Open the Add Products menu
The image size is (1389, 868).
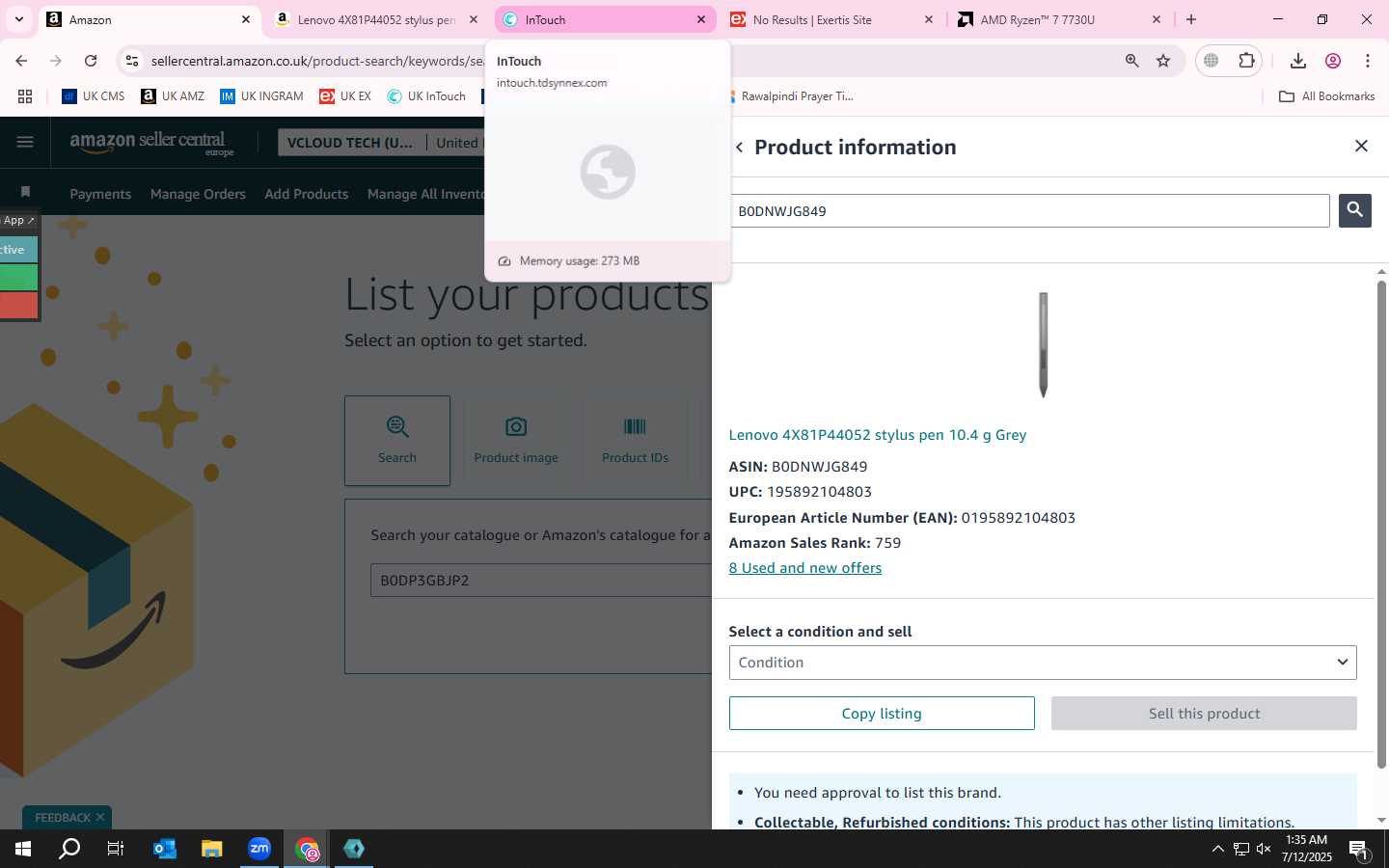(307, 194)
